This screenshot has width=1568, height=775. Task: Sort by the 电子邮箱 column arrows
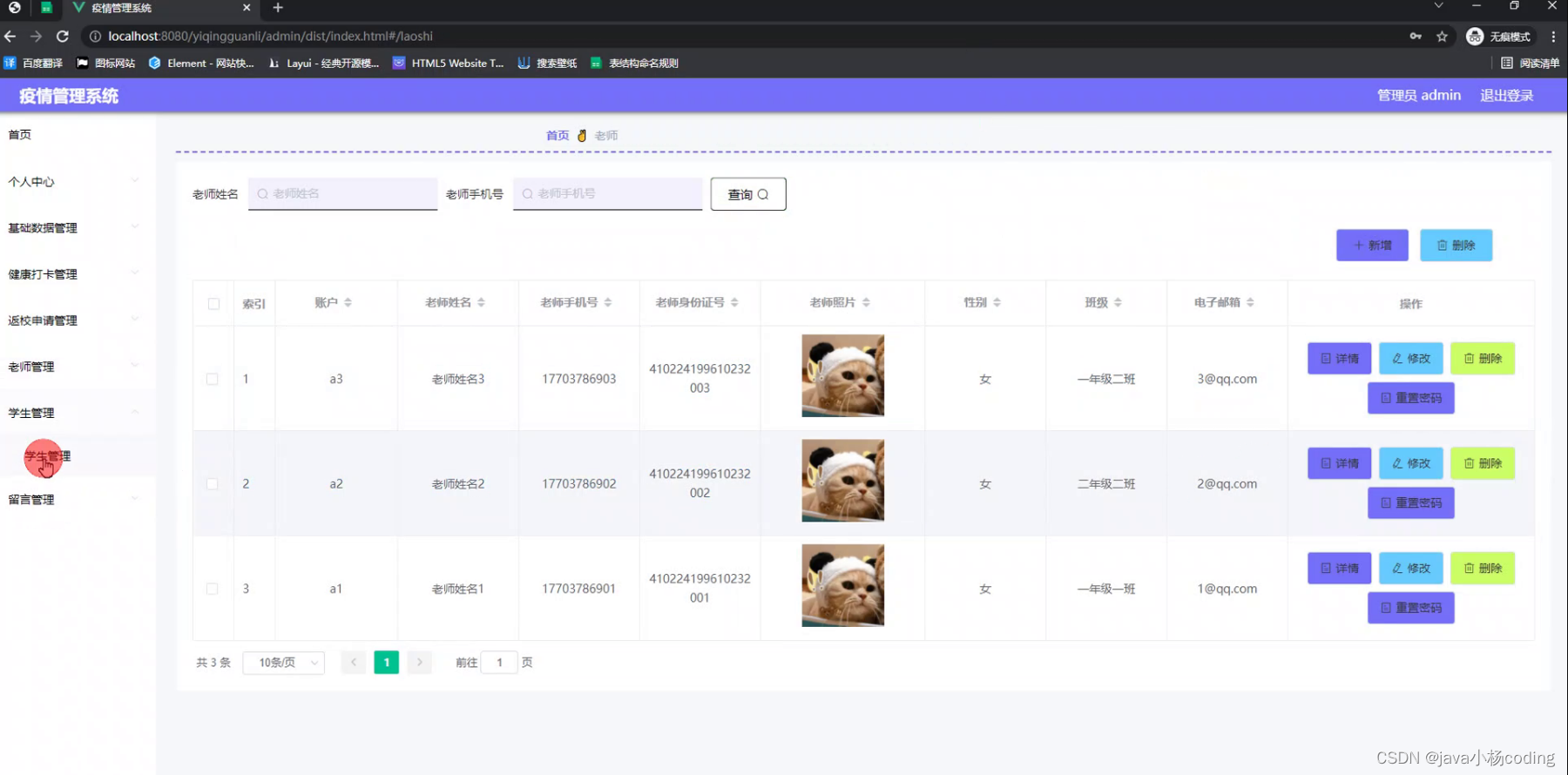point(1250,303)
